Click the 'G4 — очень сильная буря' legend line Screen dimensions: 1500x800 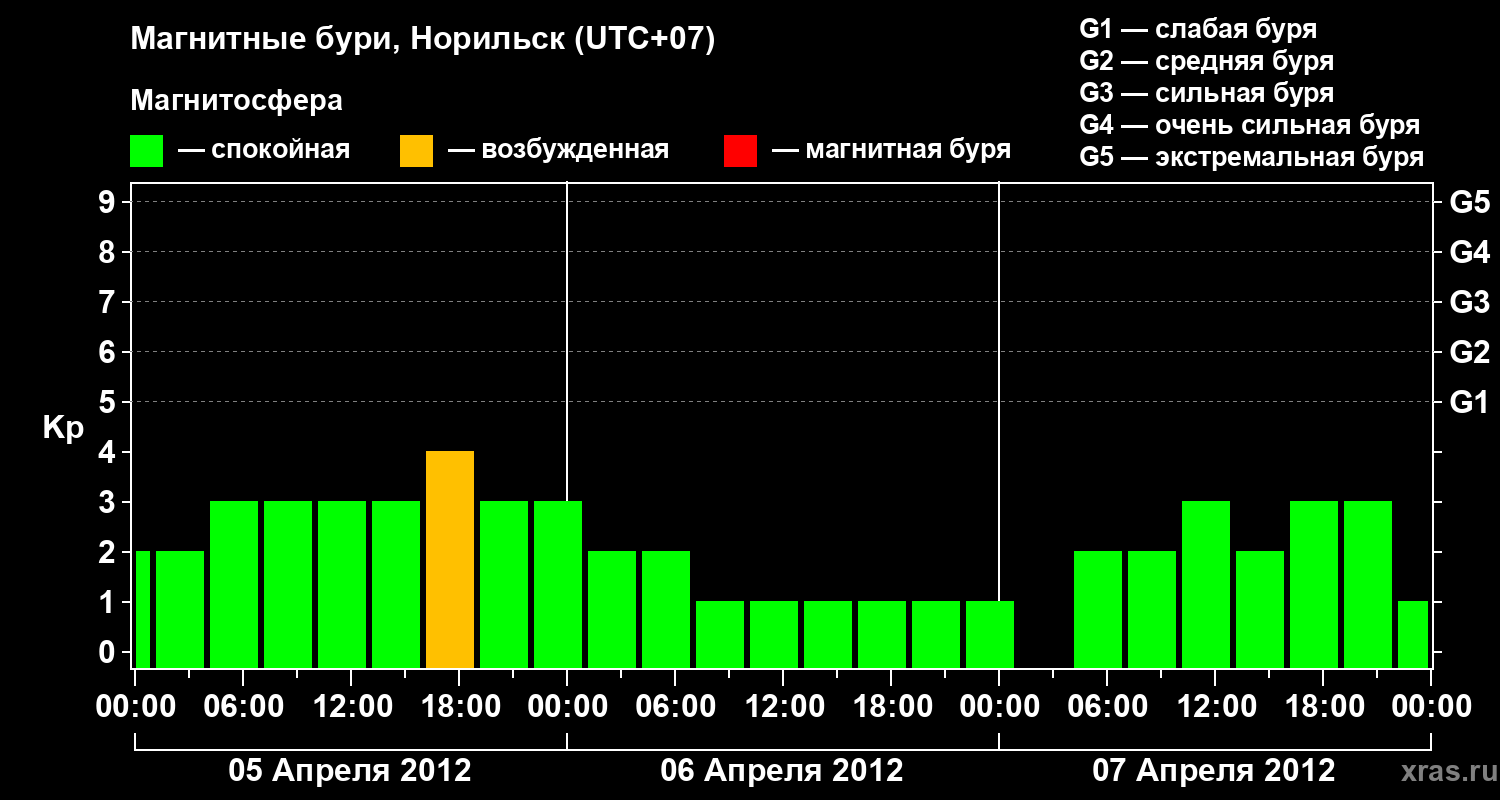point(1250,125)
